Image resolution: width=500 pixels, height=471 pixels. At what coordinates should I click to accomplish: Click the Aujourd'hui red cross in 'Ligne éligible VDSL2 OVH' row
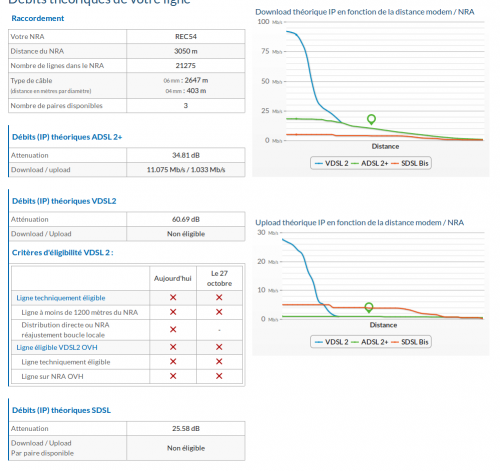(x=173, y=347)
